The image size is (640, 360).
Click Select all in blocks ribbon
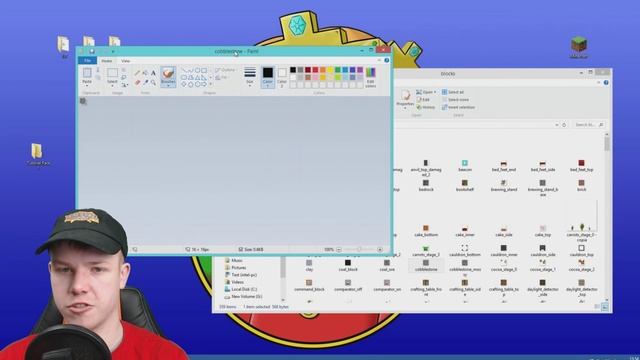click(453, 92)
